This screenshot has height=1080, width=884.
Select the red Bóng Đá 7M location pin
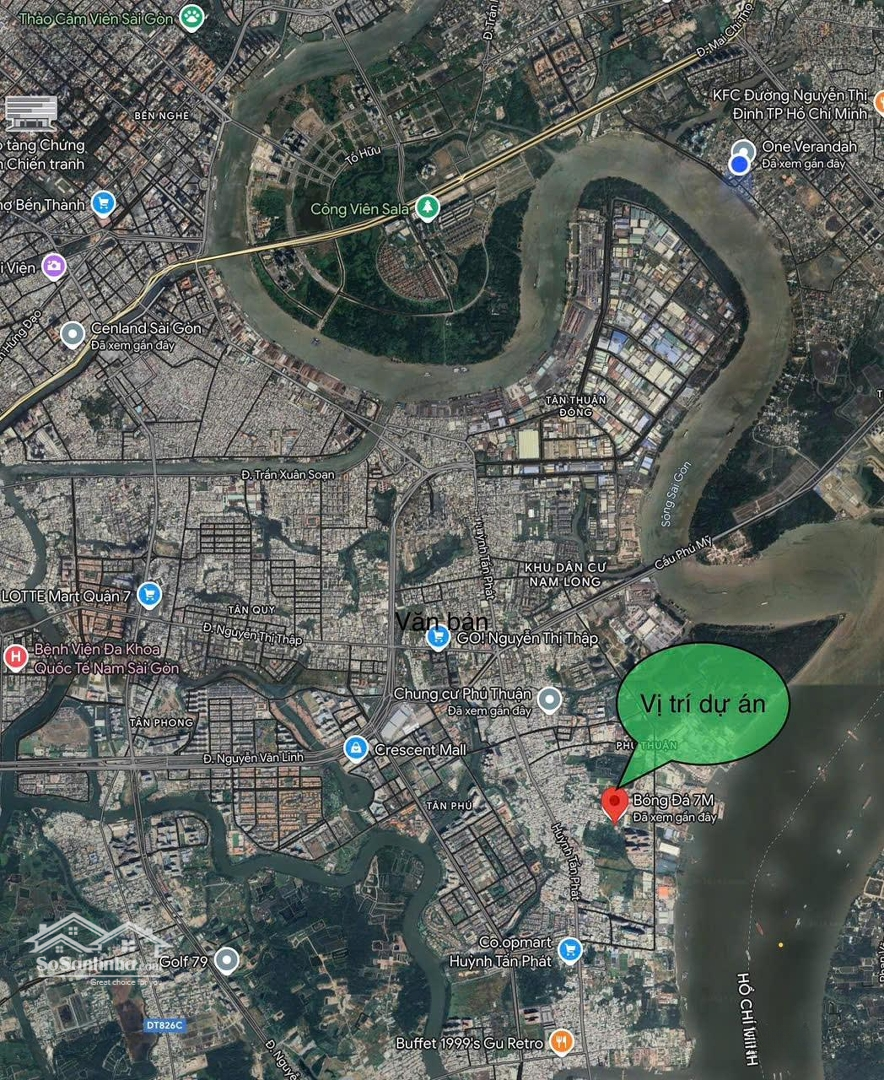(x=615, y=805)
